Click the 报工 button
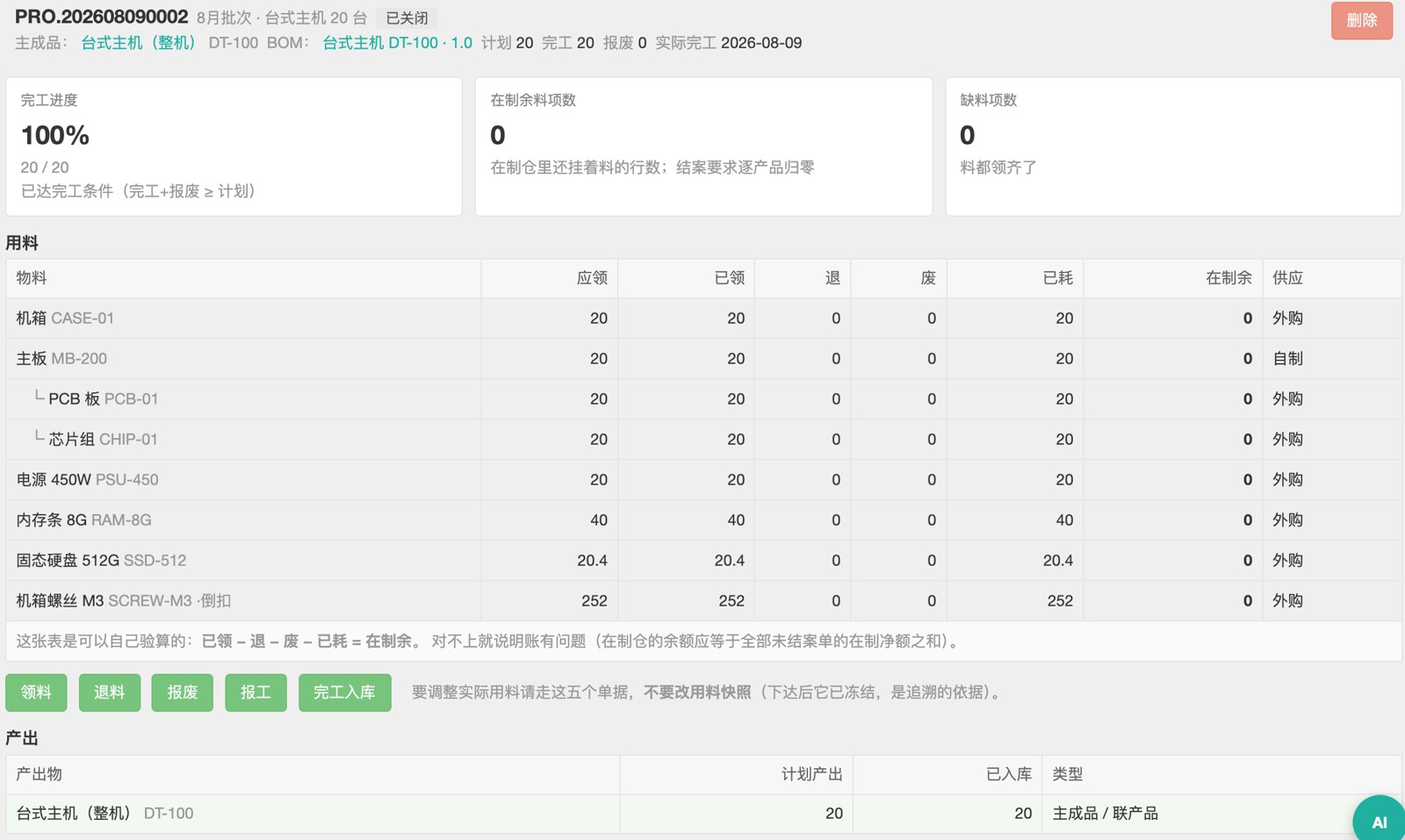This screenshot has width=1405, height=840. [256, 693]
